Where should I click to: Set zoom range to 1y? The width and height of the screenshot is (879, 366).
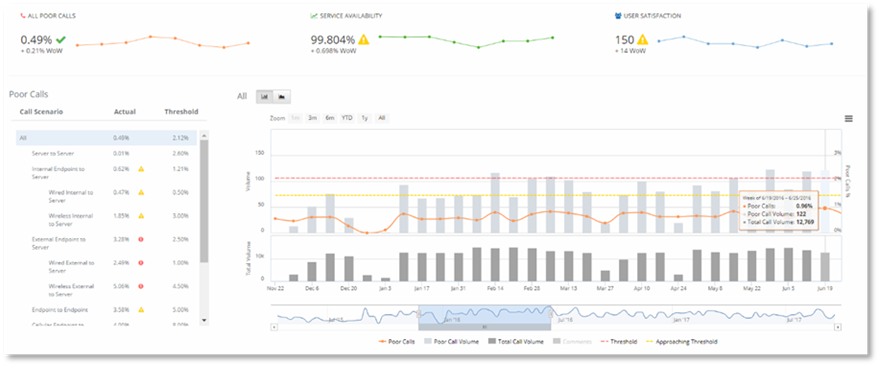pos(365,118)
